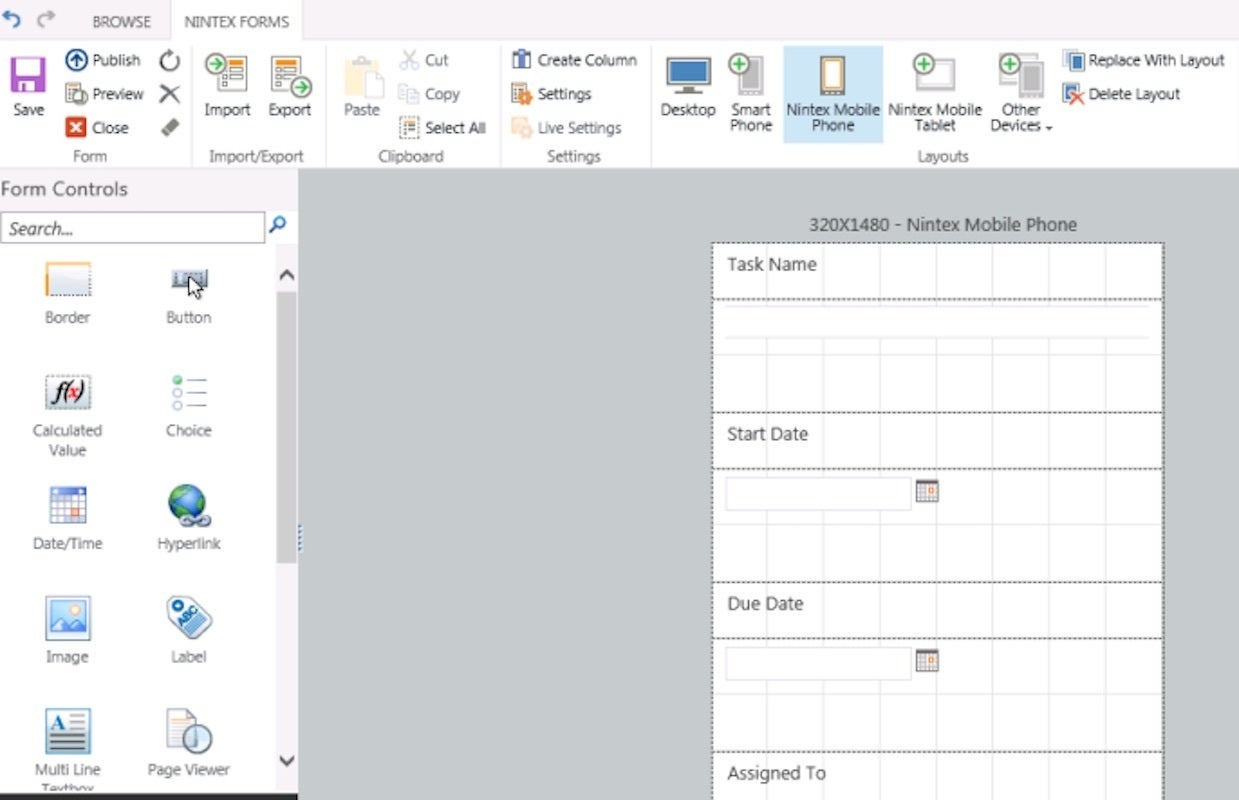Import a form file
This screenshot has height=800, width=1239.
(x=227, y=88)
